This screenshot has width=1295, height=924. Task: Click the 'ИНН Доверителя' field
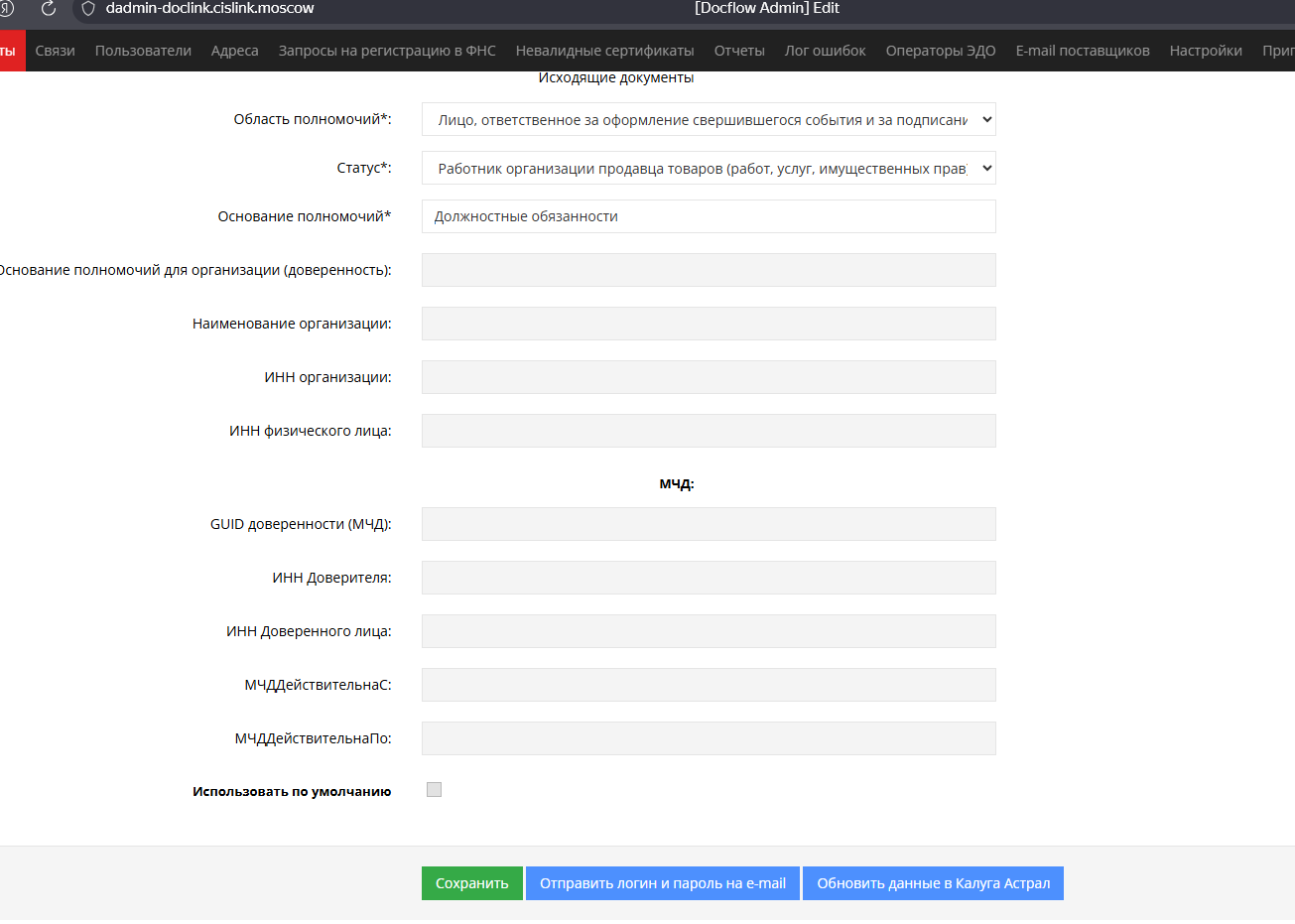[709, 578]
